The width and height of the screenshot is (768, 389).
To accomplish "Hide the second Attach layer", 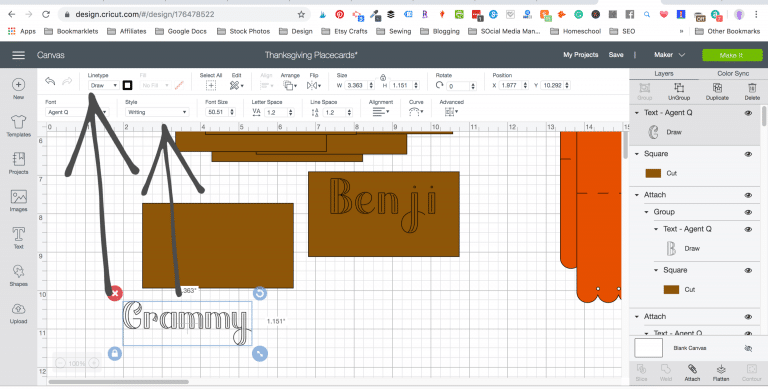I will [748, 316].
